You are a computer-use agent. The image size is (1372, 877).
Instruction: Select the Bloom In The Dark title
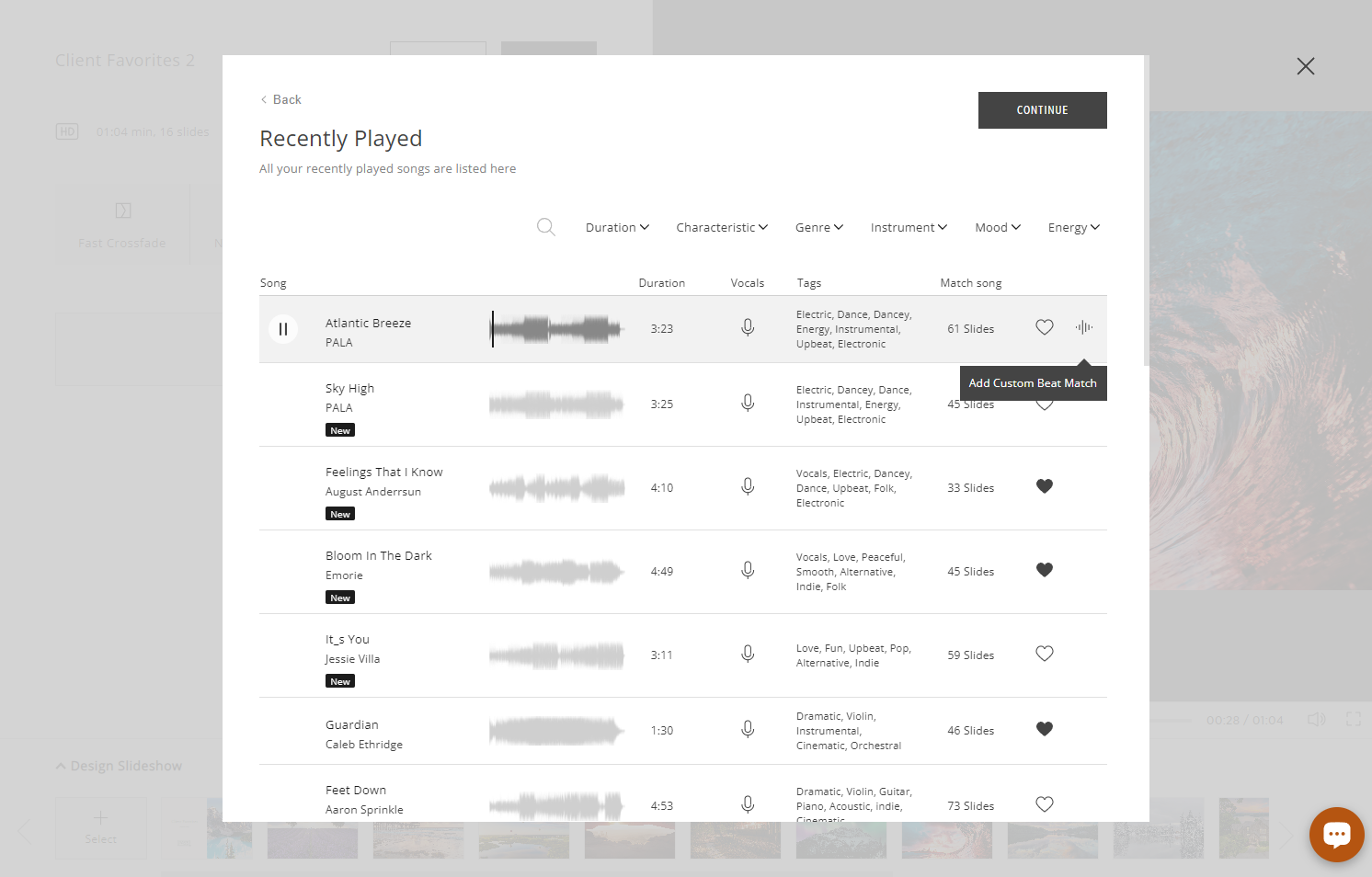click(379, 556)
